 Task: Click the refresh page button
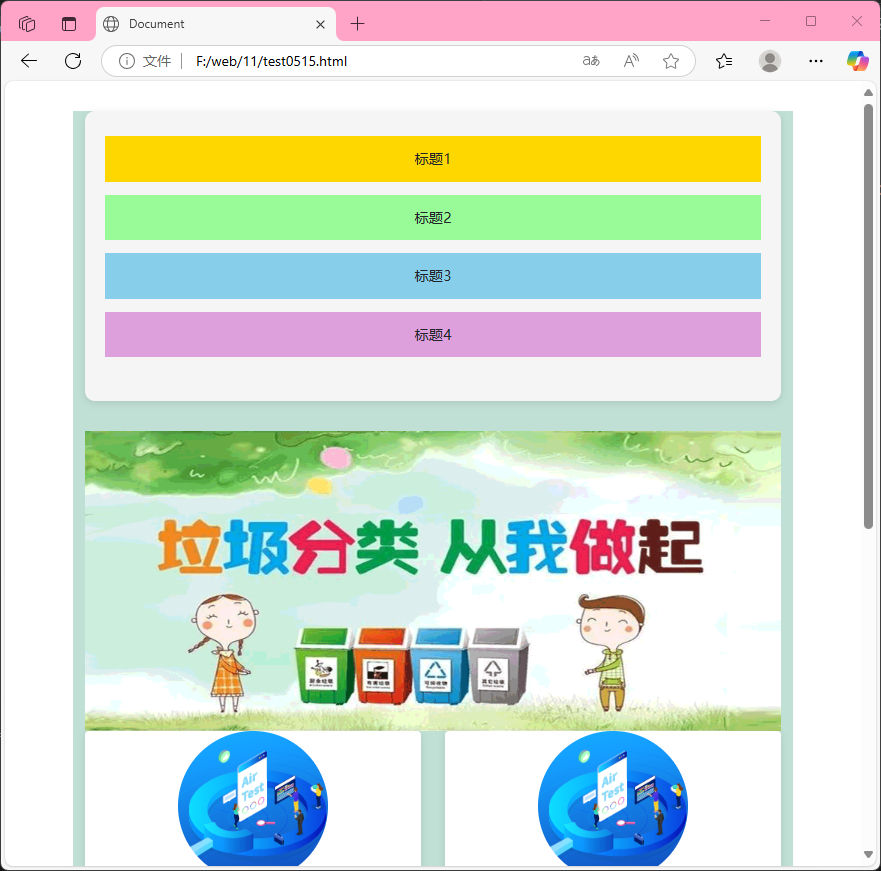click(72, 61)
